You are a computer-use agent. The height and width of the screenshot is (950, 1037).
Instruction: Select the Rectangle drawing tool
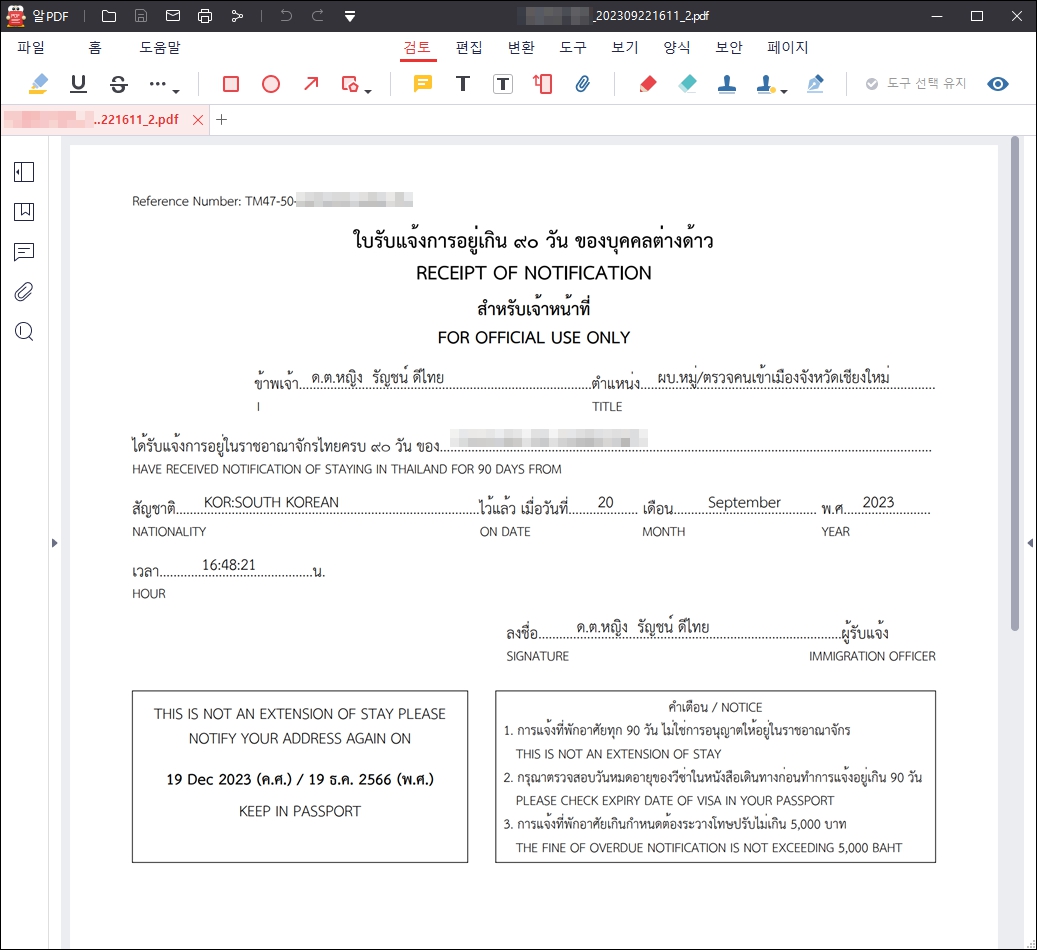(x=231, y=84)
